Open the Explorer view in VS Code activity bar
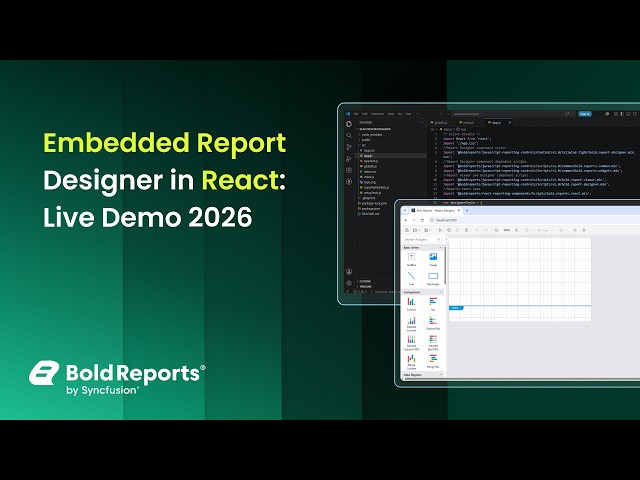Viewport: 640px width, 480px height. click(x=349, y=124)
